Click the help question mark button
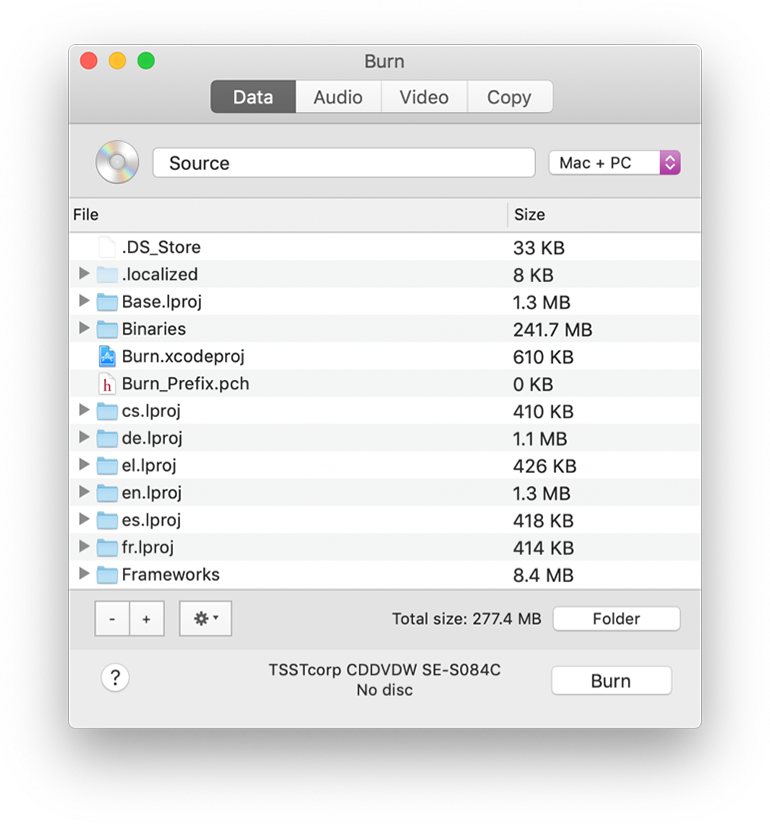Image resolution: width=770 pixels, height=824 pixels. pyautogui.click(x=115, y=678)
